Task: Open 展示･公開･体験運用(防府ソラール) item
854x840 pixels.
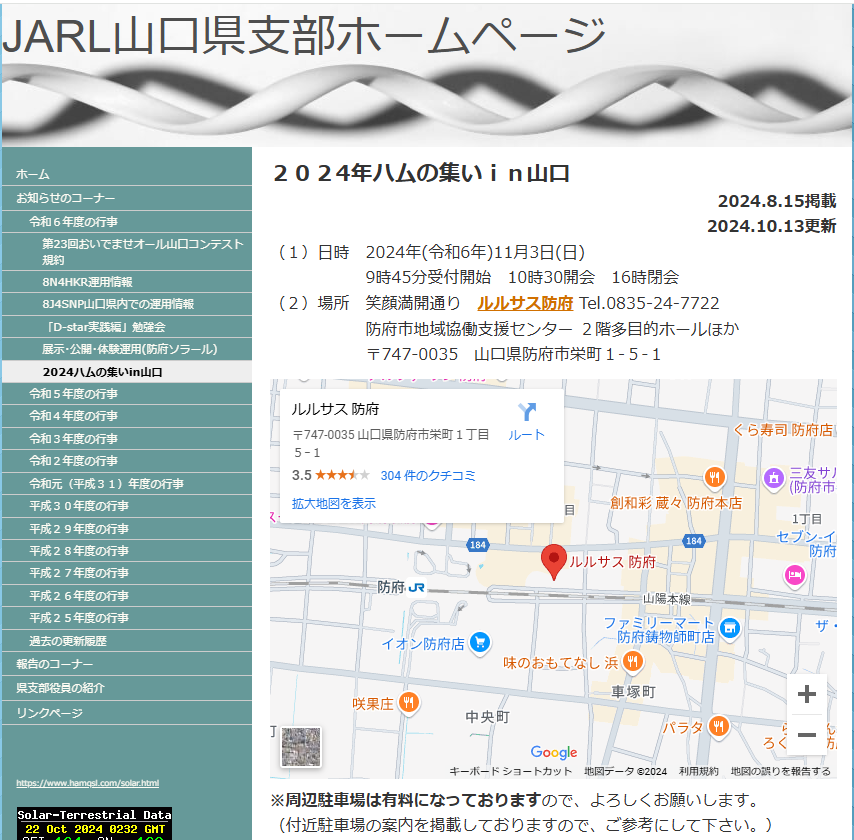Action: (126, 349)
